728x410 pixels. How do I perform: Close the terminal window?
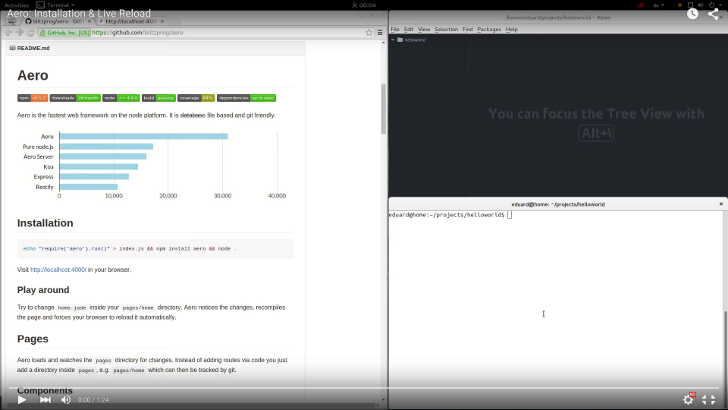coord(721,204)
